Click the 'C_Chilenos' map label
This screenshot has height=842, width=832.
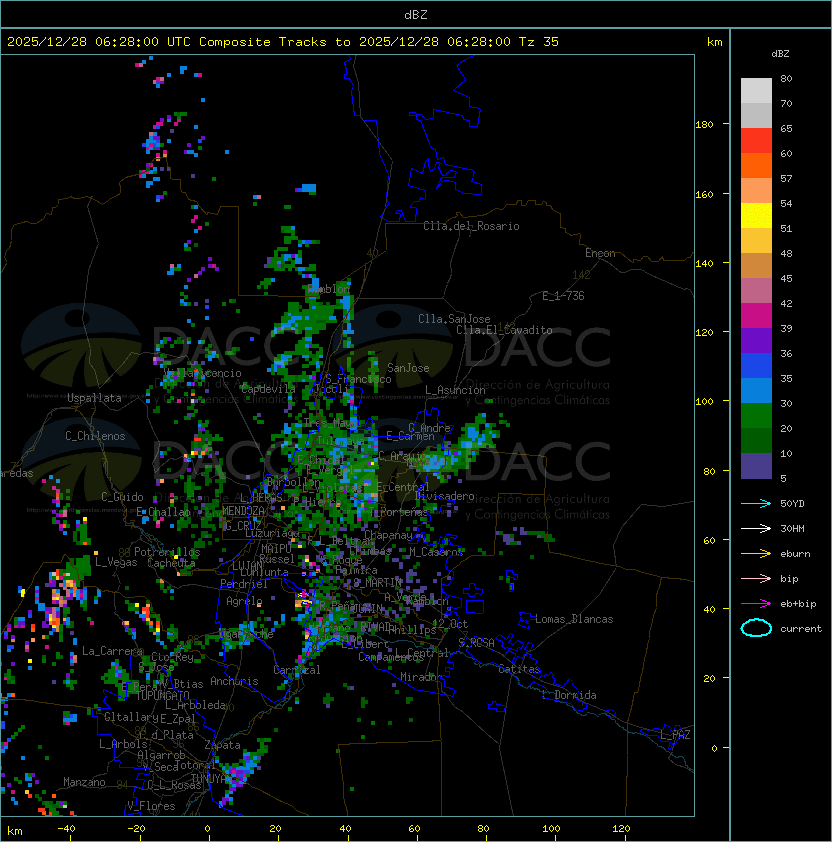pos(95,436)
